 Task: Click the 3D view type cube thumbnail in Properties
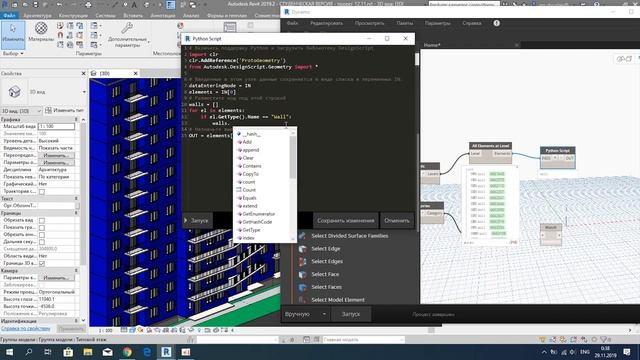coord(14,92)
